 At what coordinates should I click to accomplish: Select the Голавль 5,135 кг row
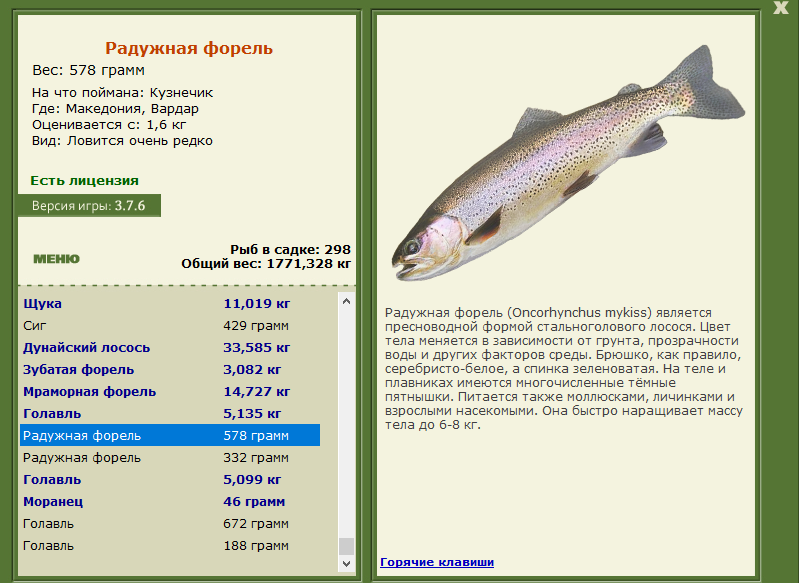(x=170, y=413)
